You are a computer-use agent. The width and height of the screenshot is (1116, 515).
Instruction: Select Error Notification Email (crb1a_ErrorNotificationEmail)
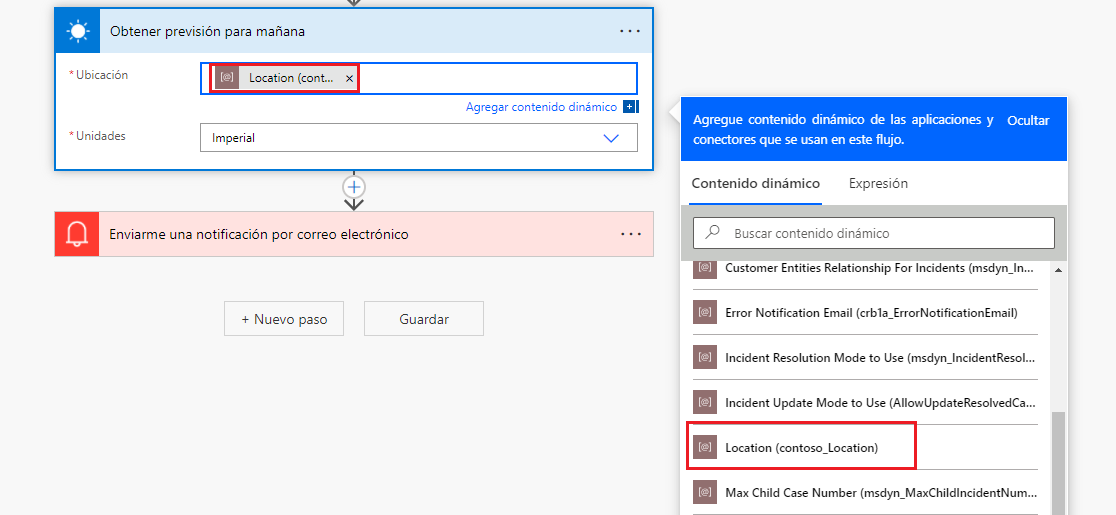click(x=865, y=312)
